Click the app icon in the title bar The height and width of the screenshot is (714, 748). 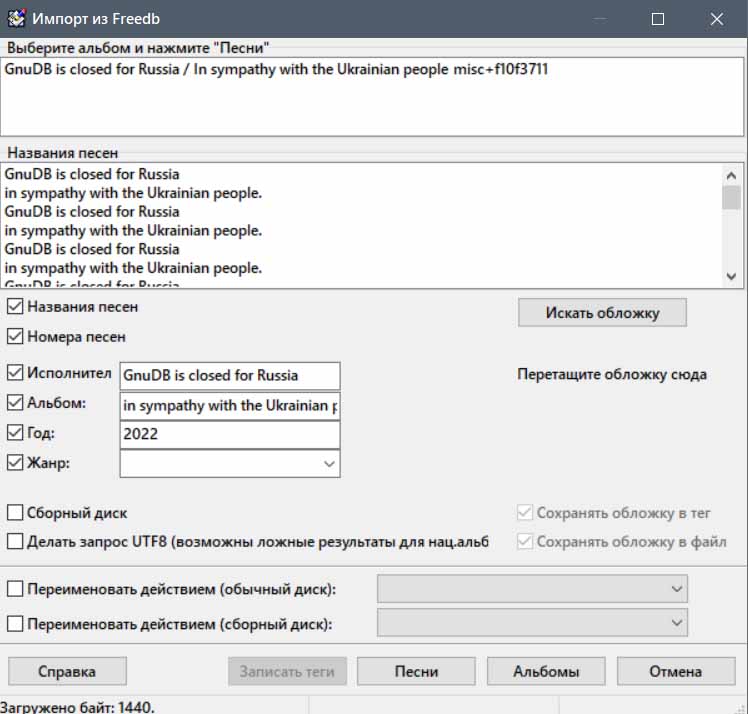click(16, 19)
